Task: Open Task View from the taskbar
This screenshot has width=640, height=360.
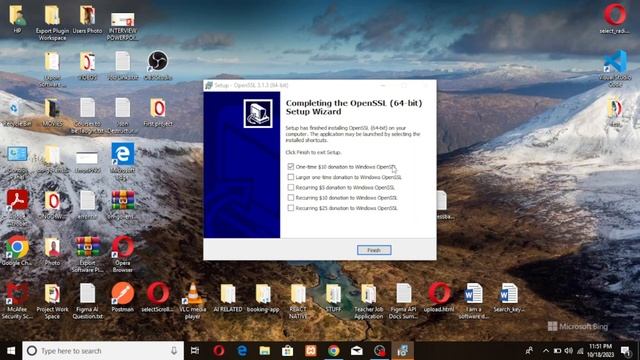Action: [x=195, y=351]
